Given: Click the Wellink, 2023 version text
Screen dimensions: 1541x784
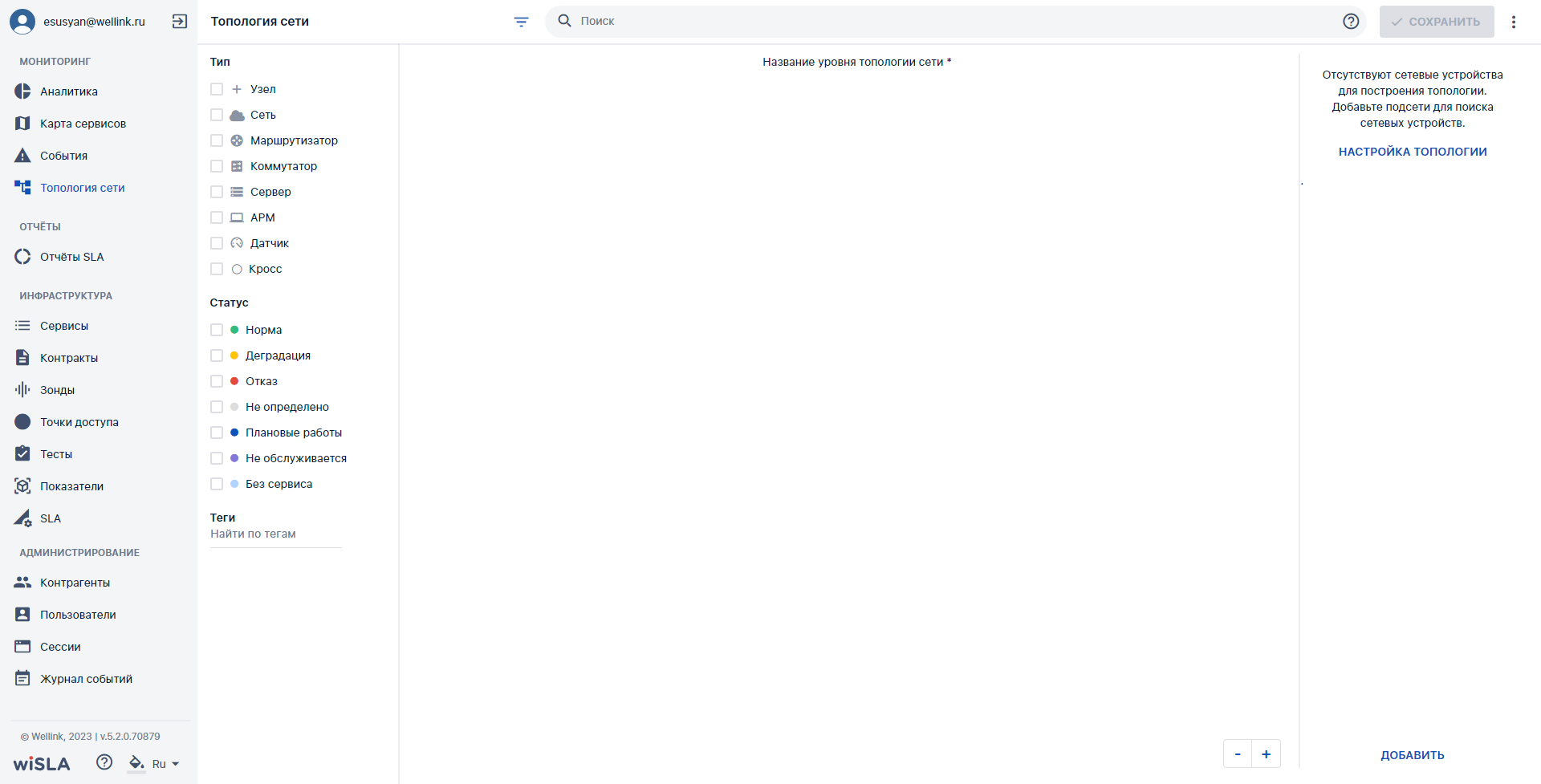Looking at the screenshot, I should pos(90,737).
